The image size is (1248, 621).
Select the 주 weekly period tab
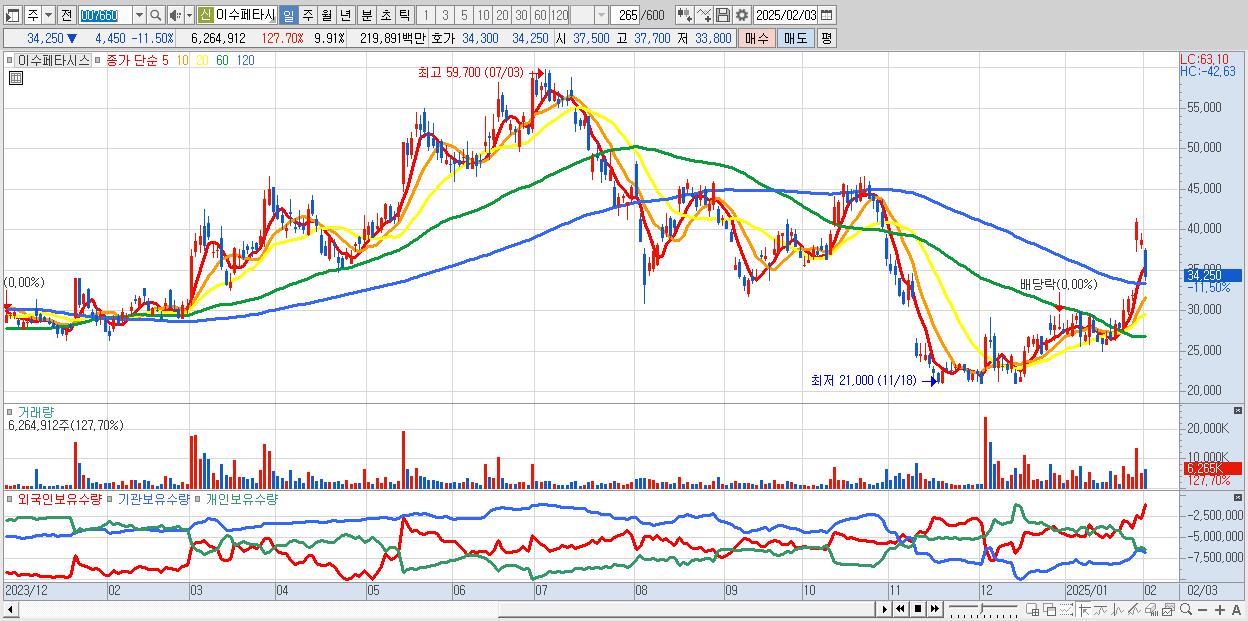click(307, 15)
